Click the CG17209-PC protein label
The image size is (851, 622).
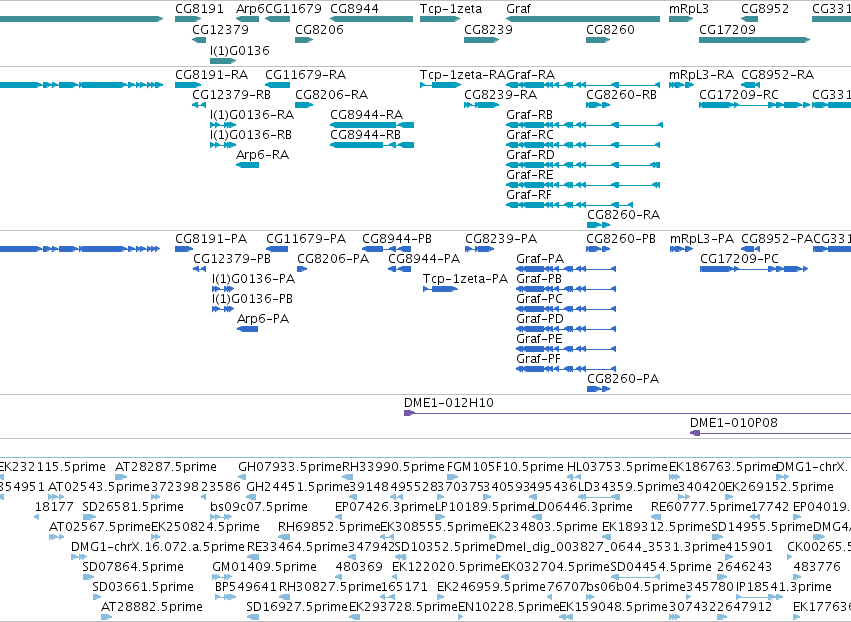coord(739,258)
